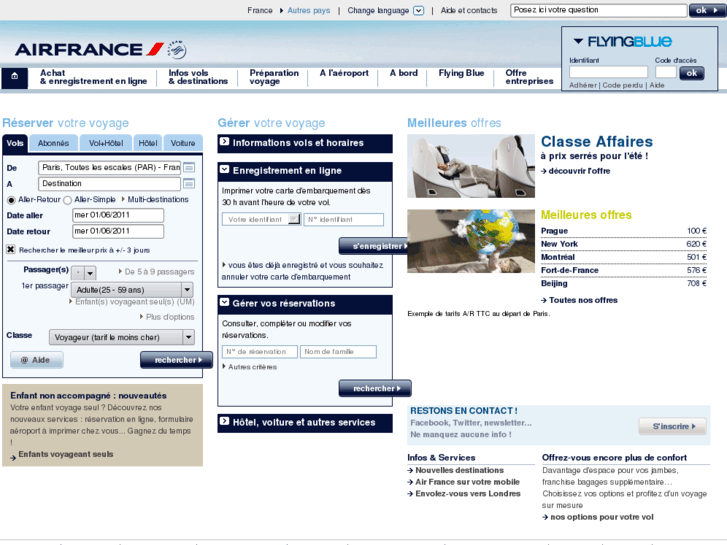Image resolution: width=727 pixels, height=545 pixels.
Task: Click Plus d'options link
Action: (x=170, y=317)
